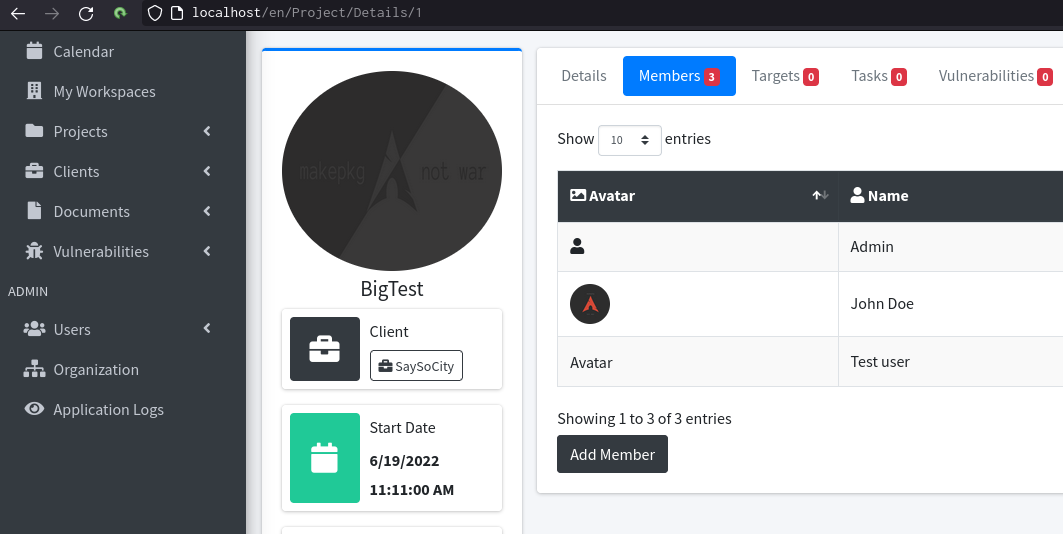Open the Targets tab
Image resolution: width=1063 pixels, height=534 pixels.
[x=785, y=76]
